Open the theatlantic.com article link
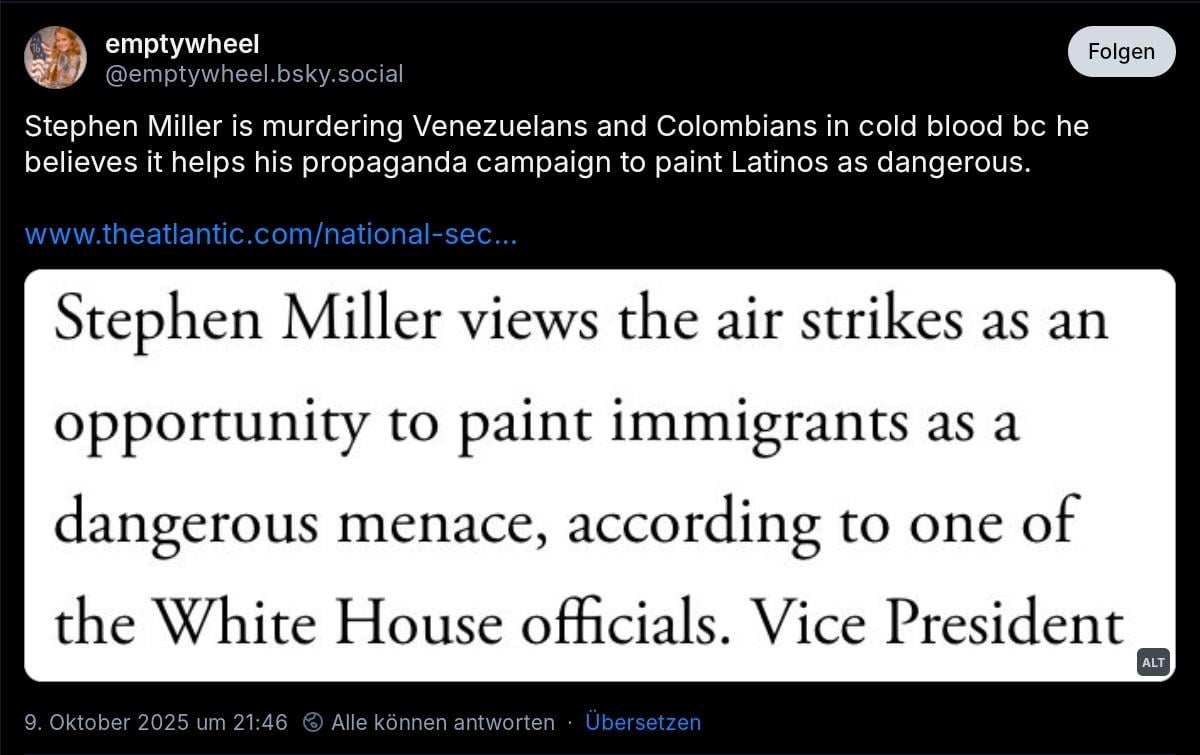This screenshot has height=755, width=1200. (x=270, y=236)
